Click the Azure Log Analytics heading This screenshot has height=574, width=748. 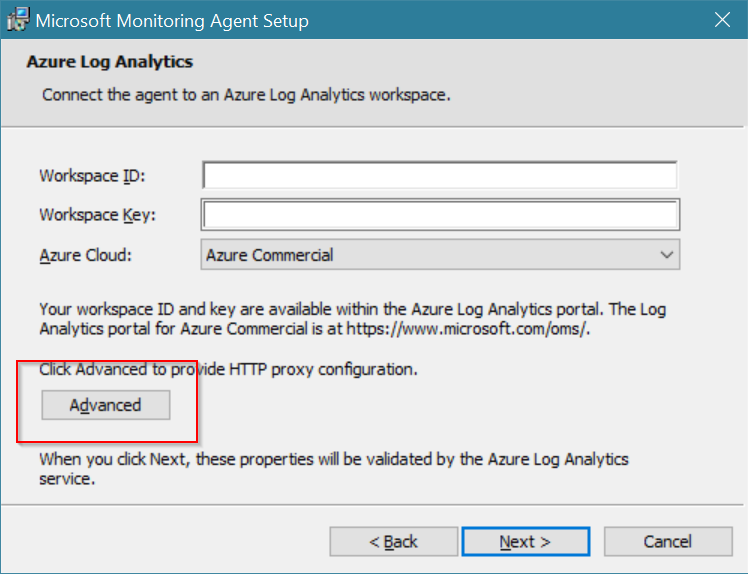[x=109, y=62]
